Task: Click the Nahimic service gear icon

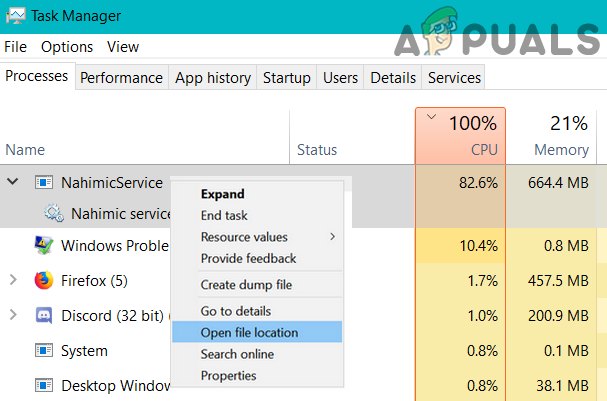Action: coord(53,213)
